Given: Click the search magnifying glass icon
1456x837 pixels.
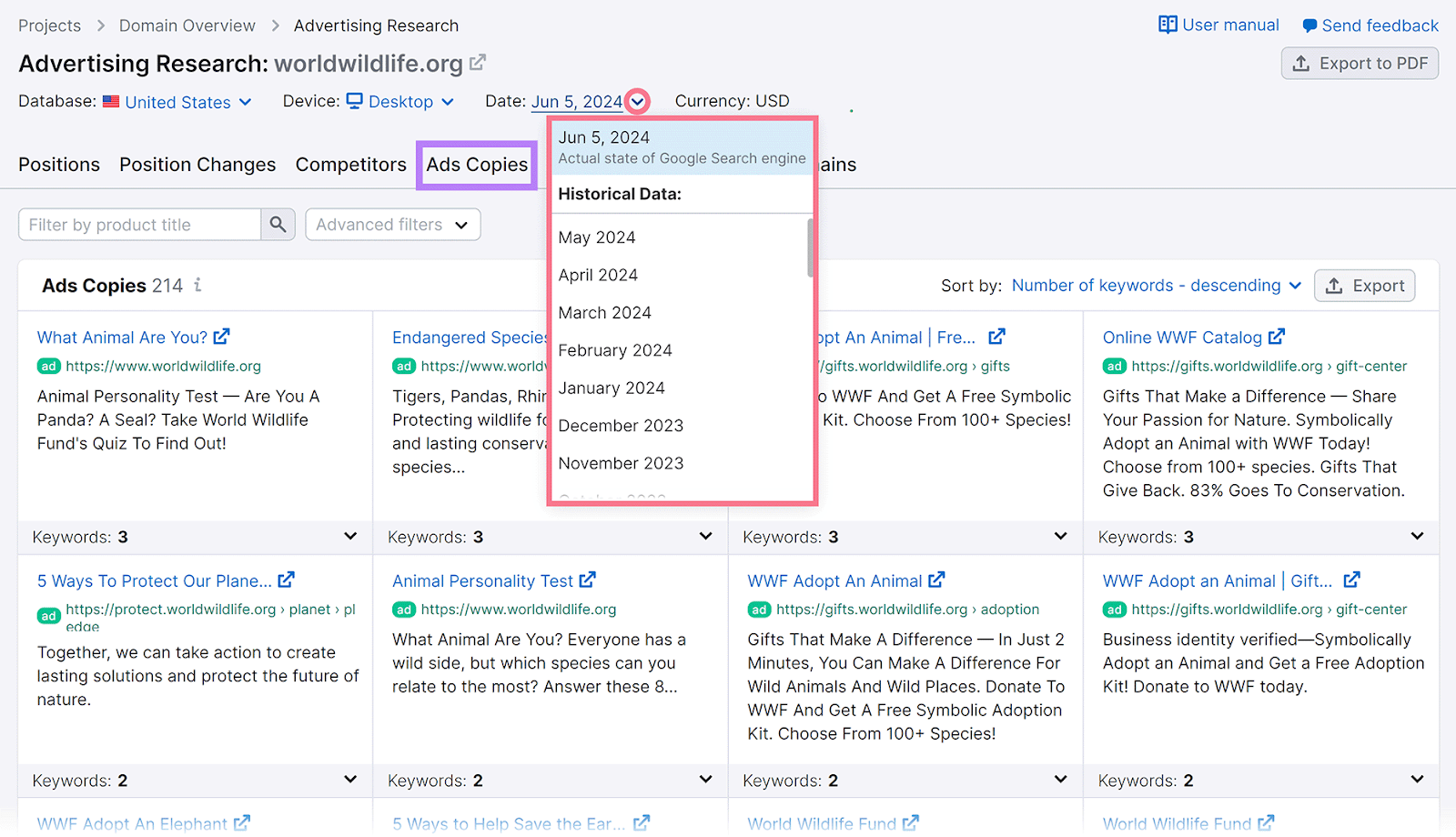Looking at the screenshot, I should coord(278,224).
